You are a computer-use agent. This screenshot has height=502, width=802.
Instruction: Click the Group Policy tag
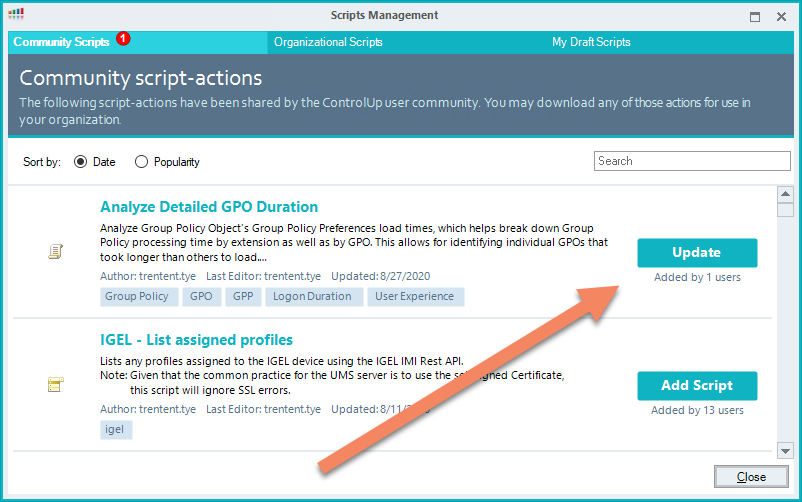tap(139, 297)
